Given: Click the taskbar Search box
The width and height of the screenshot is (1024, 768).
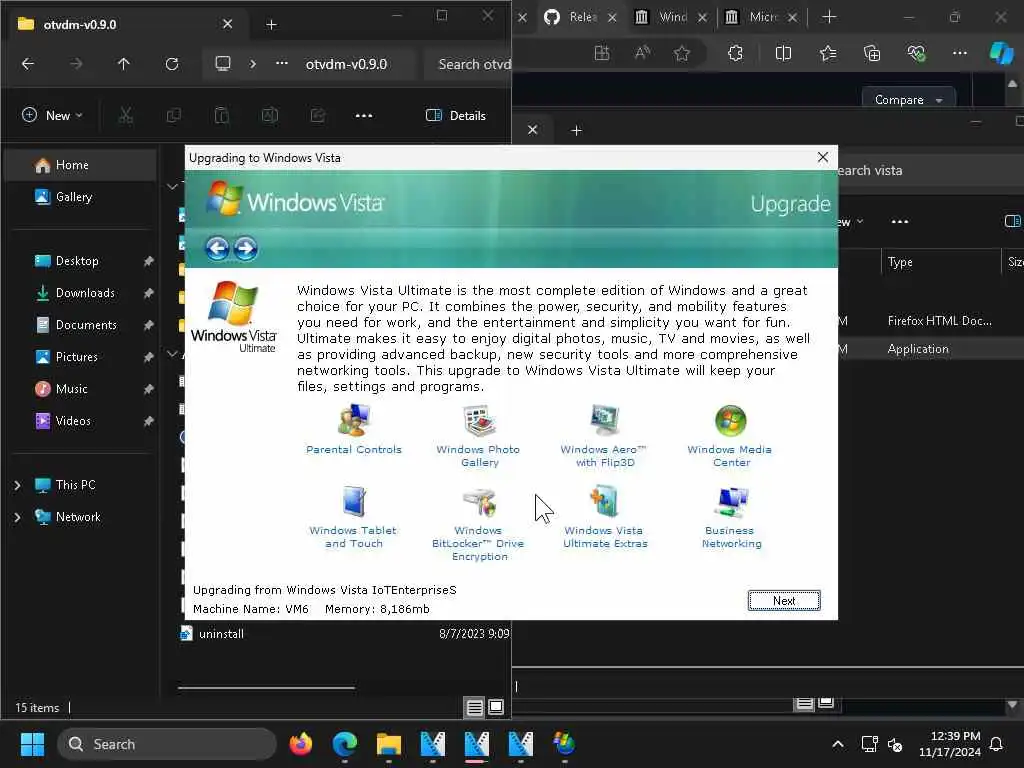Looking at the screenshot, I should (x=167, y=744).
